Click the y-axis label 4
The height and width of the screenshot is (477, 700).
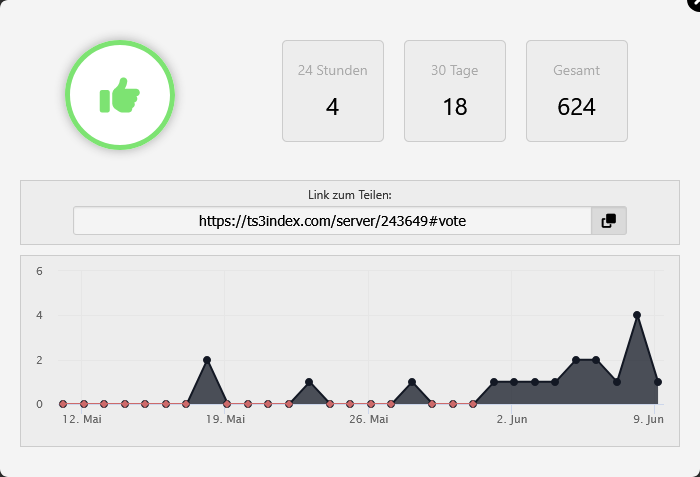[39, 315]
